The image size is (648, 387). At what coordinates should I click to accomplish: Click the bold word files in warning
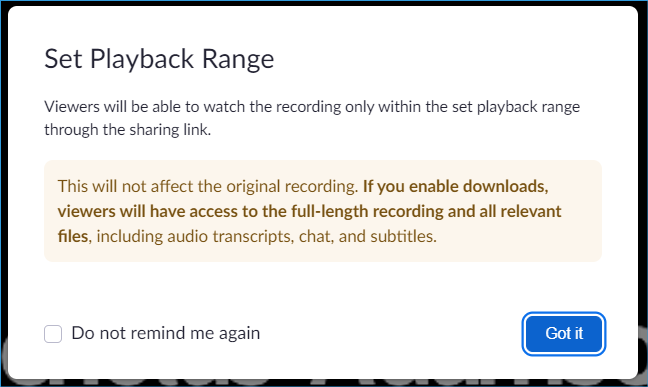[x=73, y=236]
